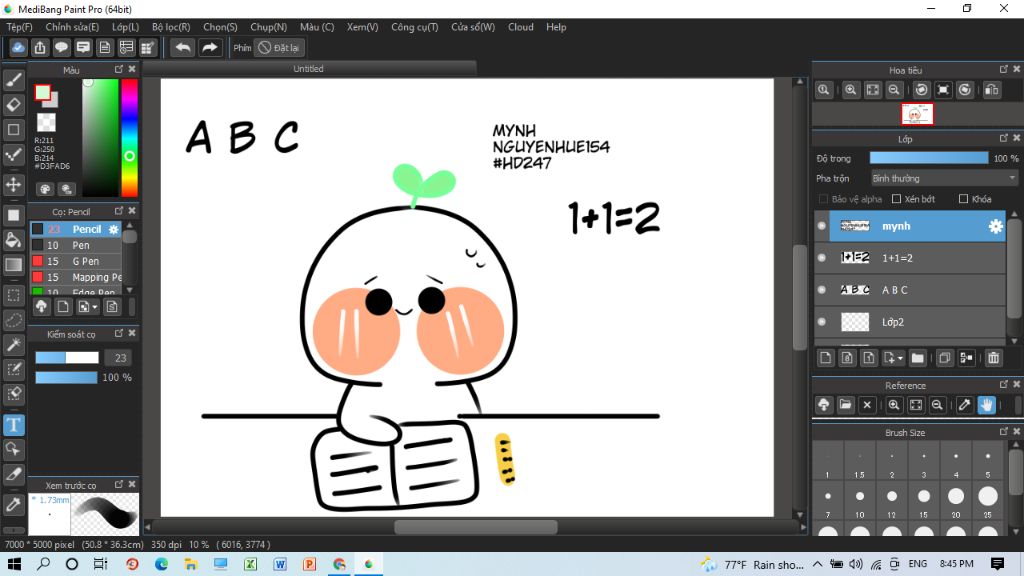This screenshot has width=1024, height=576.
Task: Open the Bộ lọc(R) menu
Action: pyautogui.click(x=171, y=27)
